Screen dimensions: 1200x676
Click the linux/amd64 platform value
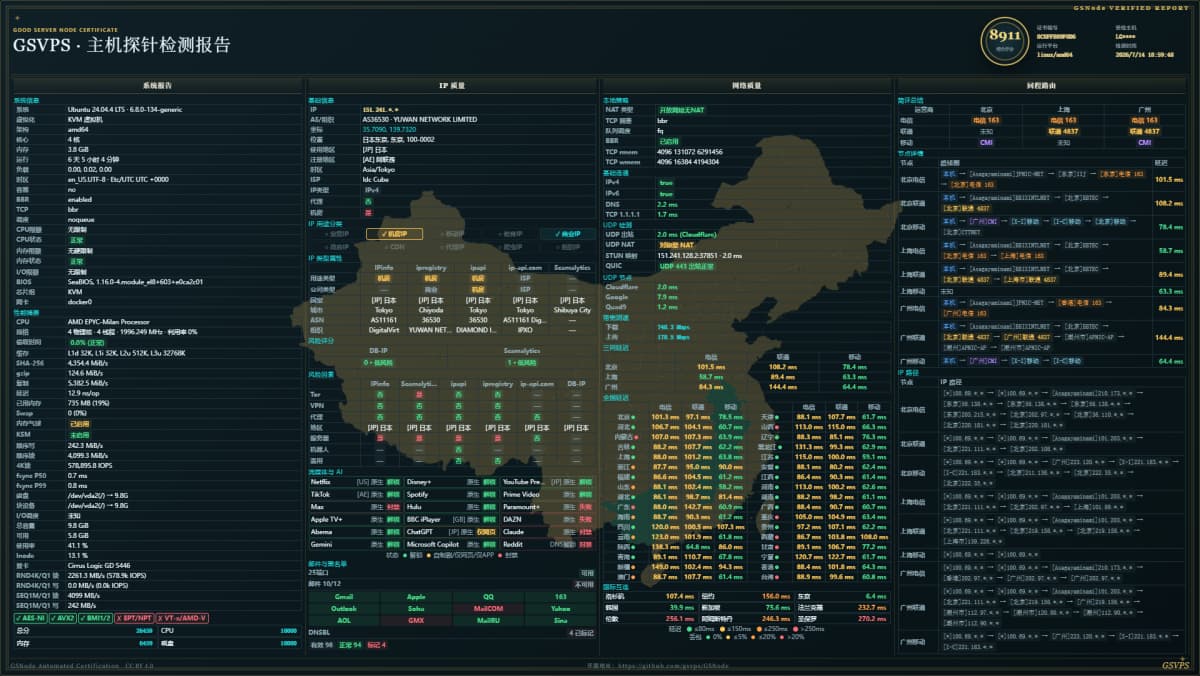[1053, 55]
